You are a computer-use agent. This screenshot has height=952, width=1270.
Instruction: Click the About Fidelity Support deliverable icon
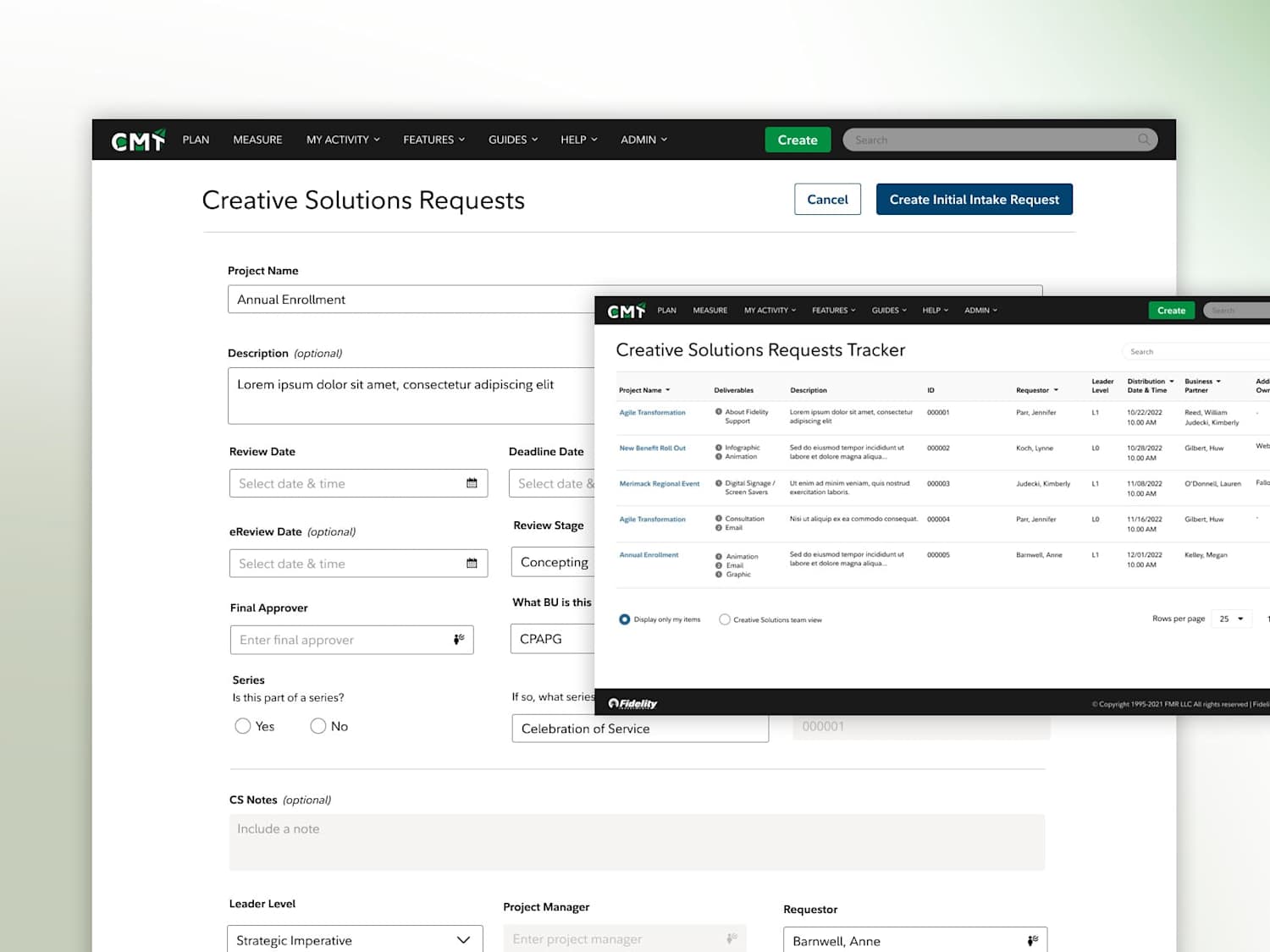pos(719,412)
